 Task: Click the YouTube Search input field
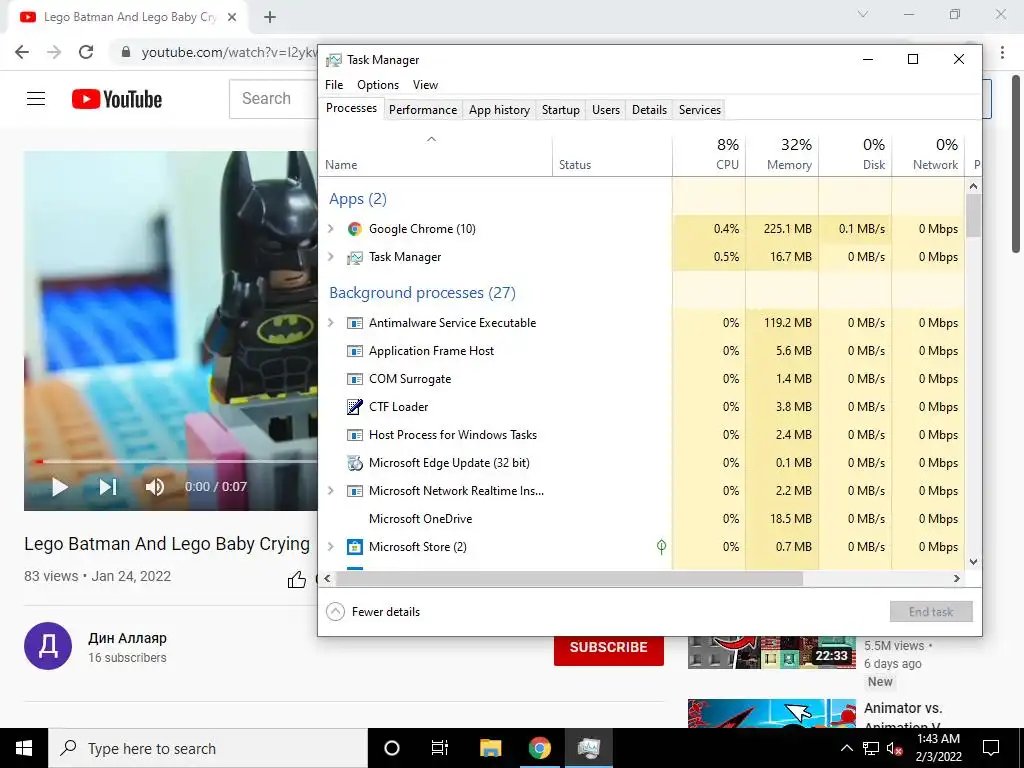pos(273,99)
